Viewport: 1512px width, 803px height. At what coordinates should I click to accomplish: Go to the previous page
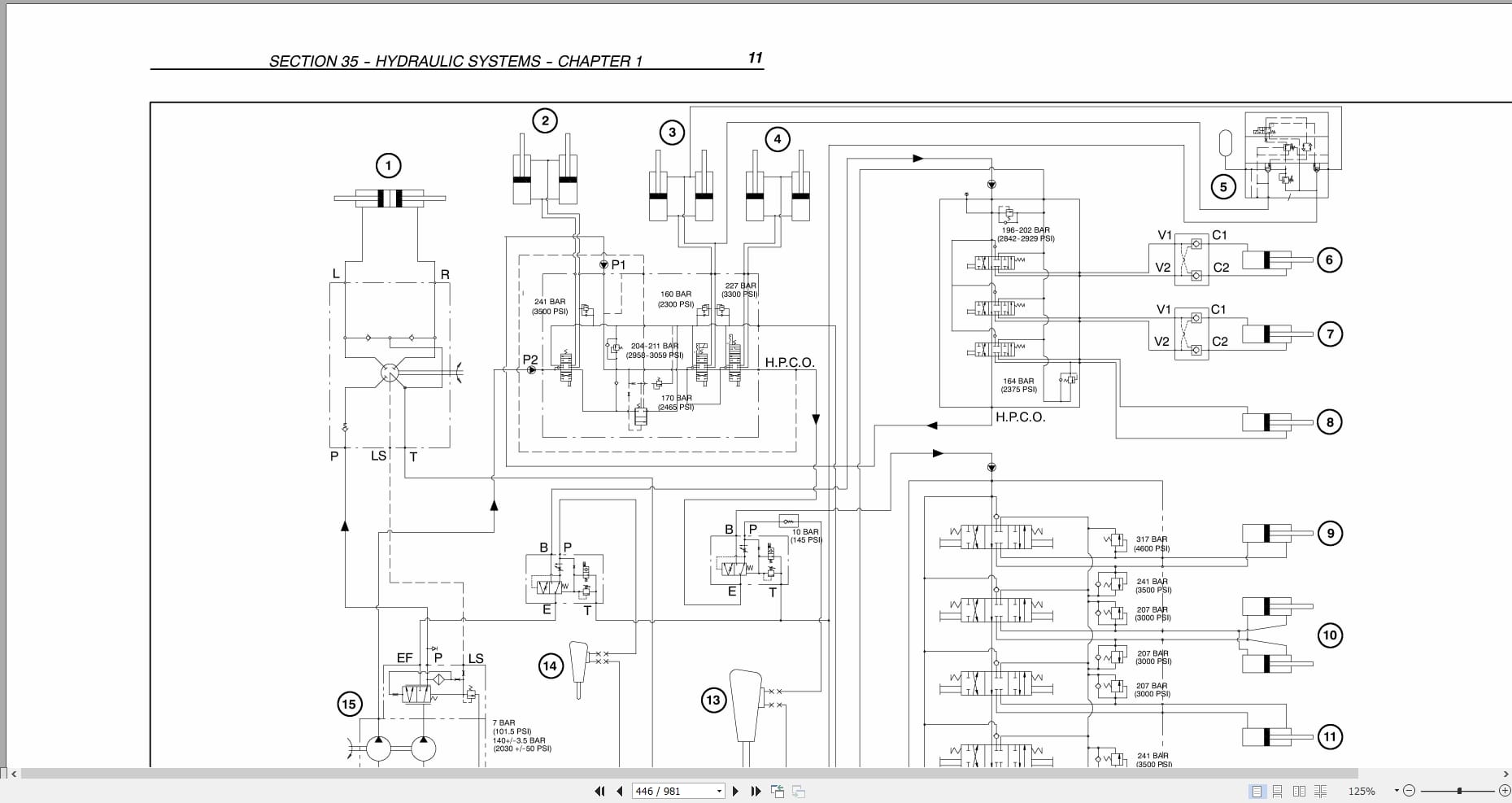coord(620,791)
